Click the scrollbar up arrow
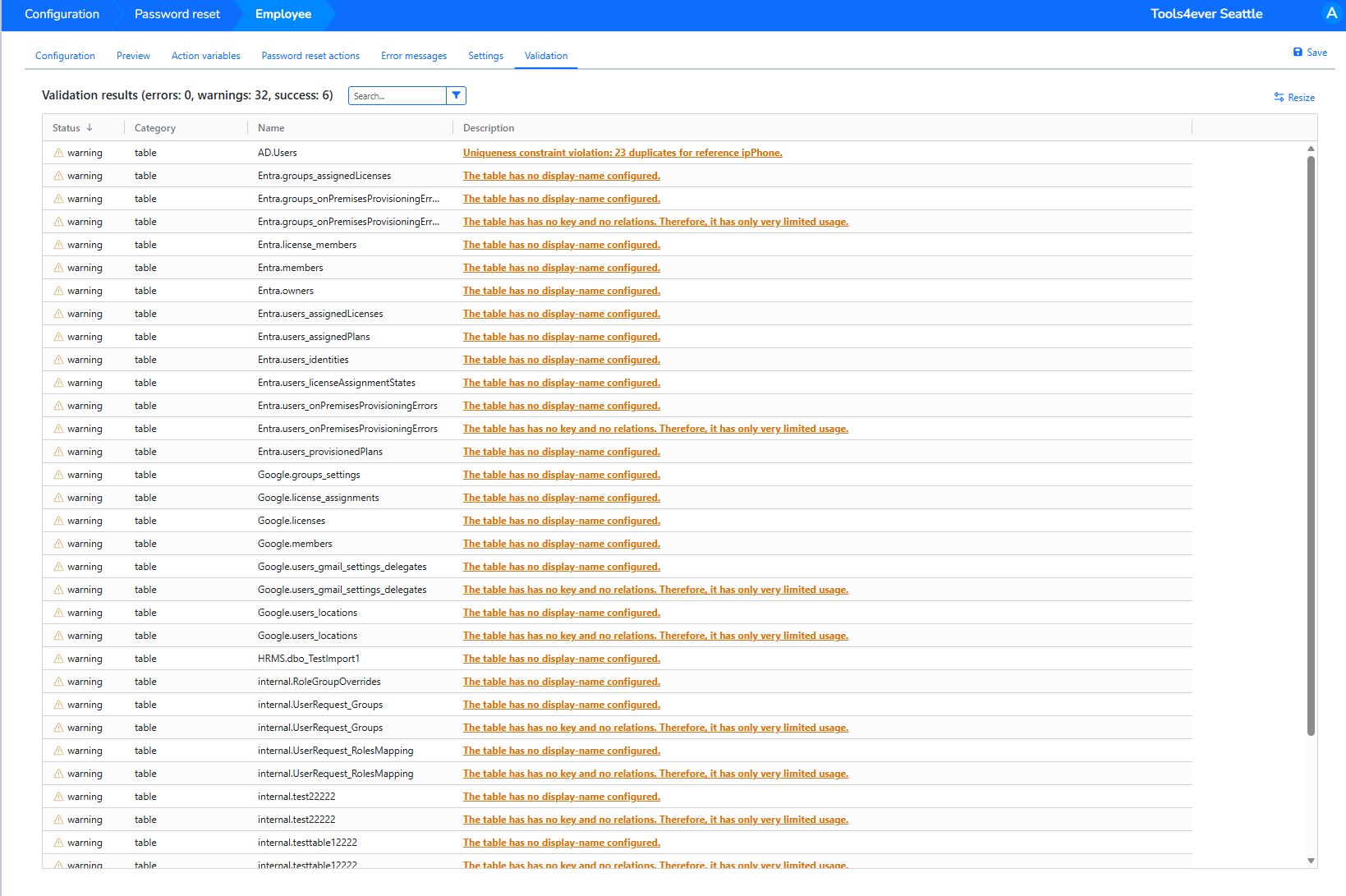Screen dimensions: 1346x896 coord(1311,149)
